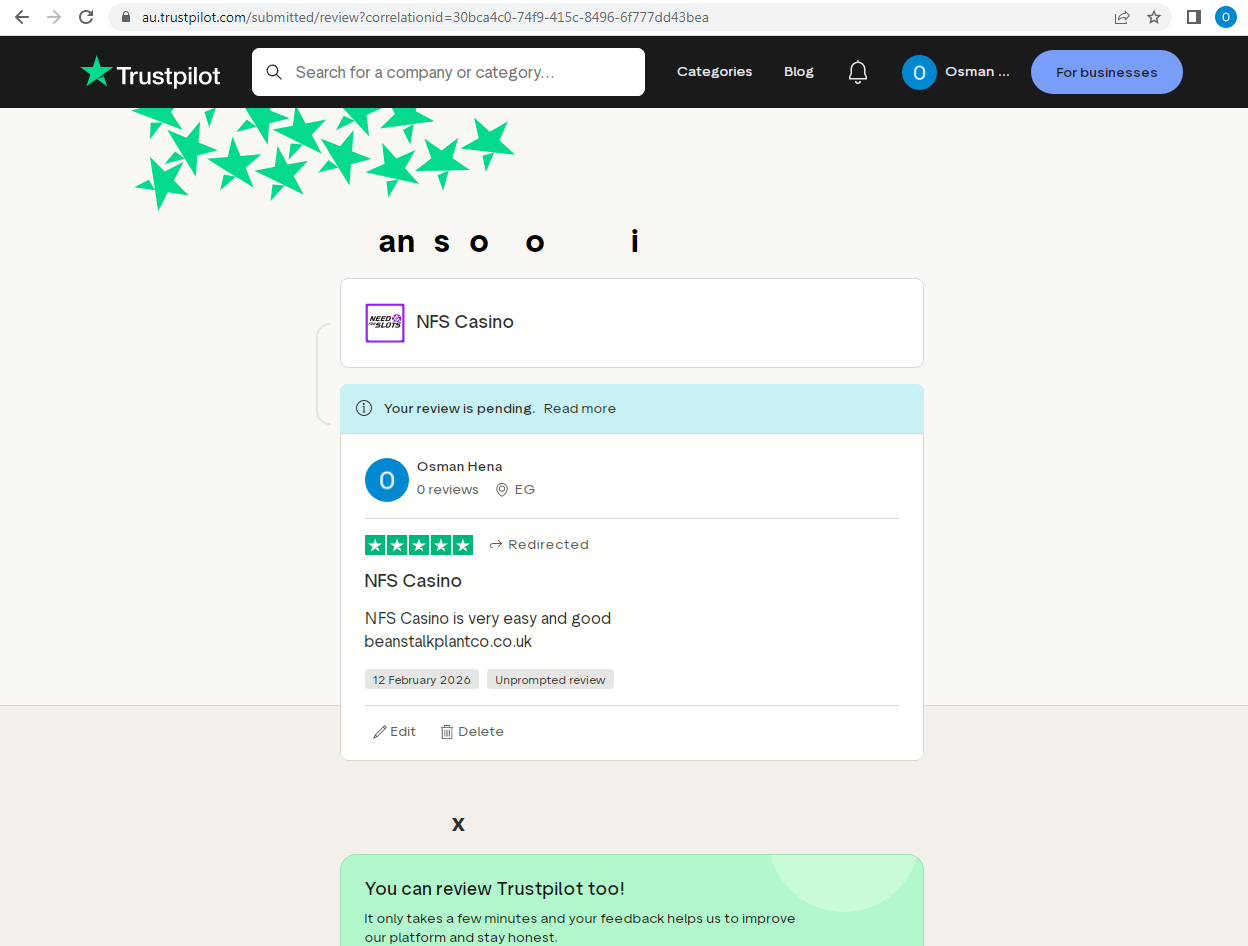Viewport: 1248px width, 946px height.
Task: Click the Edit review link
Action: click(x=395, y=732)
